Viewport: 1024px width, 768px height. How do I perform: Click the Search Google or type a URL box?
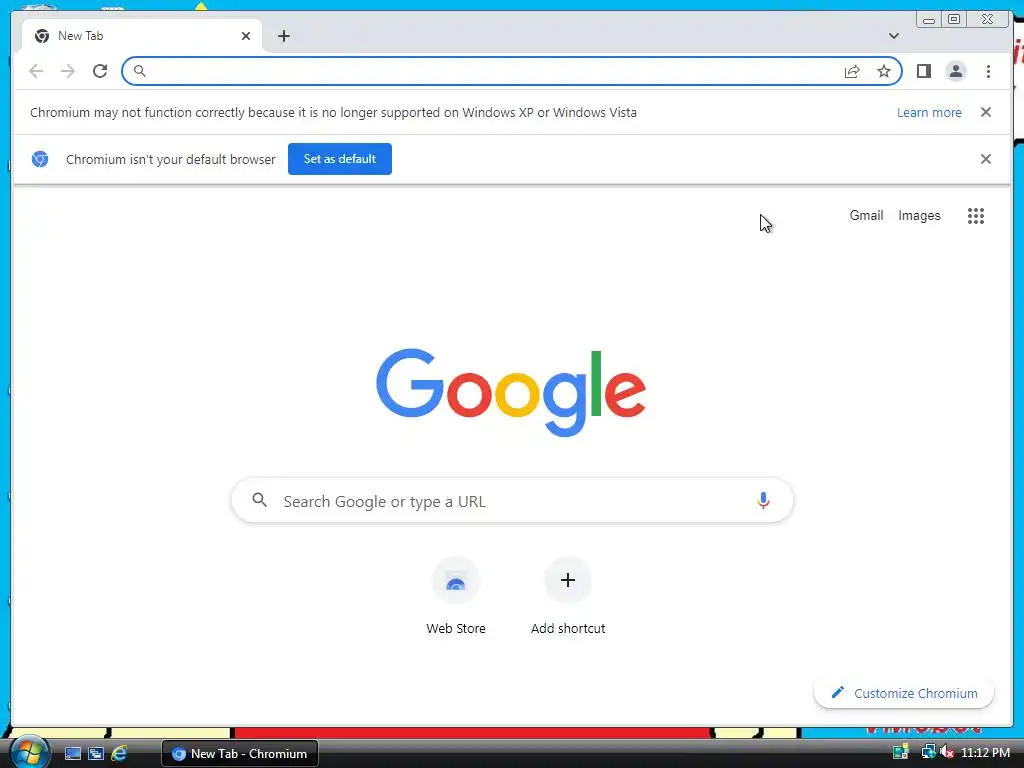coord(512,501)
